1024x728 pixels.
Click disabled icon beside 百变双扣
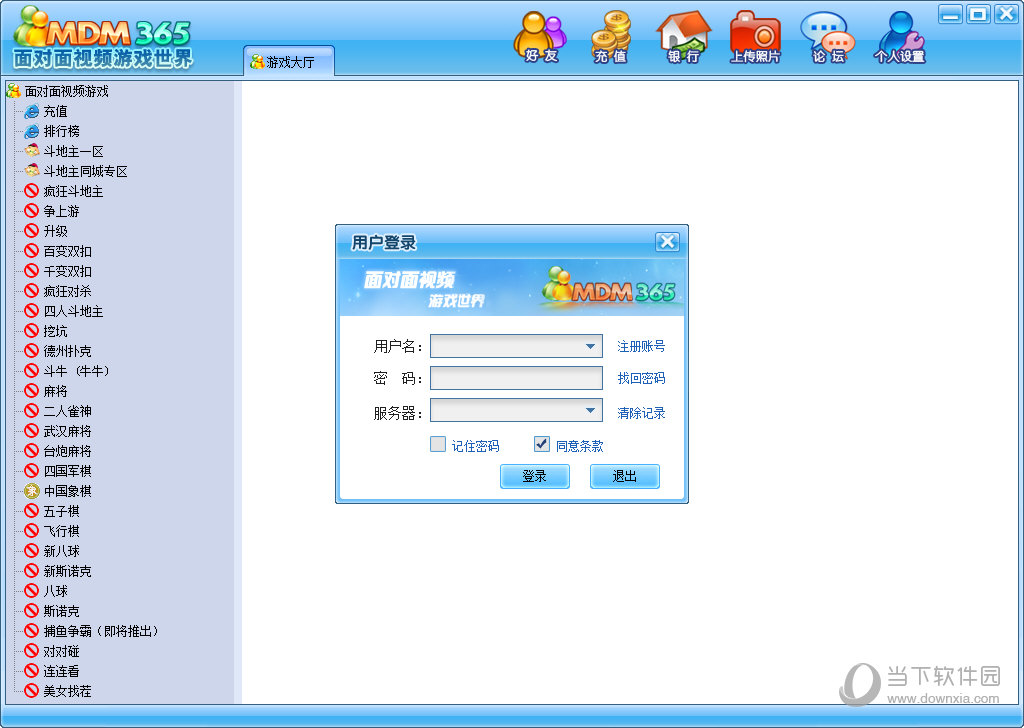tap(32, 251)
